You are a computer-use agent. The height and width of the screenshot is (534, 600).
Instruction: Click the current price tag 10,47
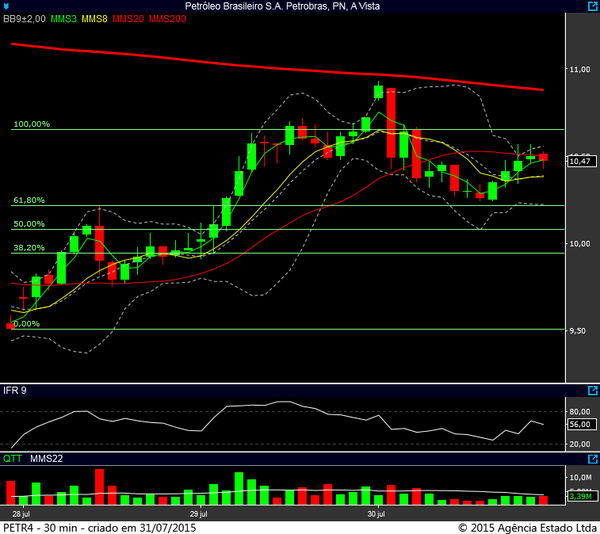[581, 160]
